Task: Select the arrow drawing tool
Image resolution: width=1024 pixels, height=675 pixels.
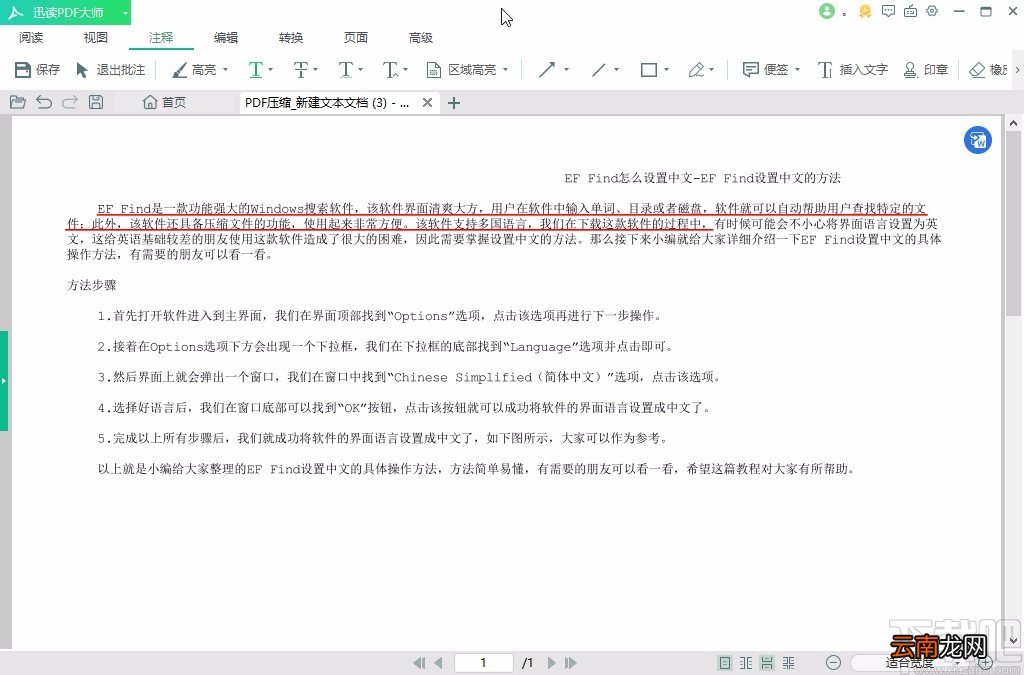Action: (547, 69)
